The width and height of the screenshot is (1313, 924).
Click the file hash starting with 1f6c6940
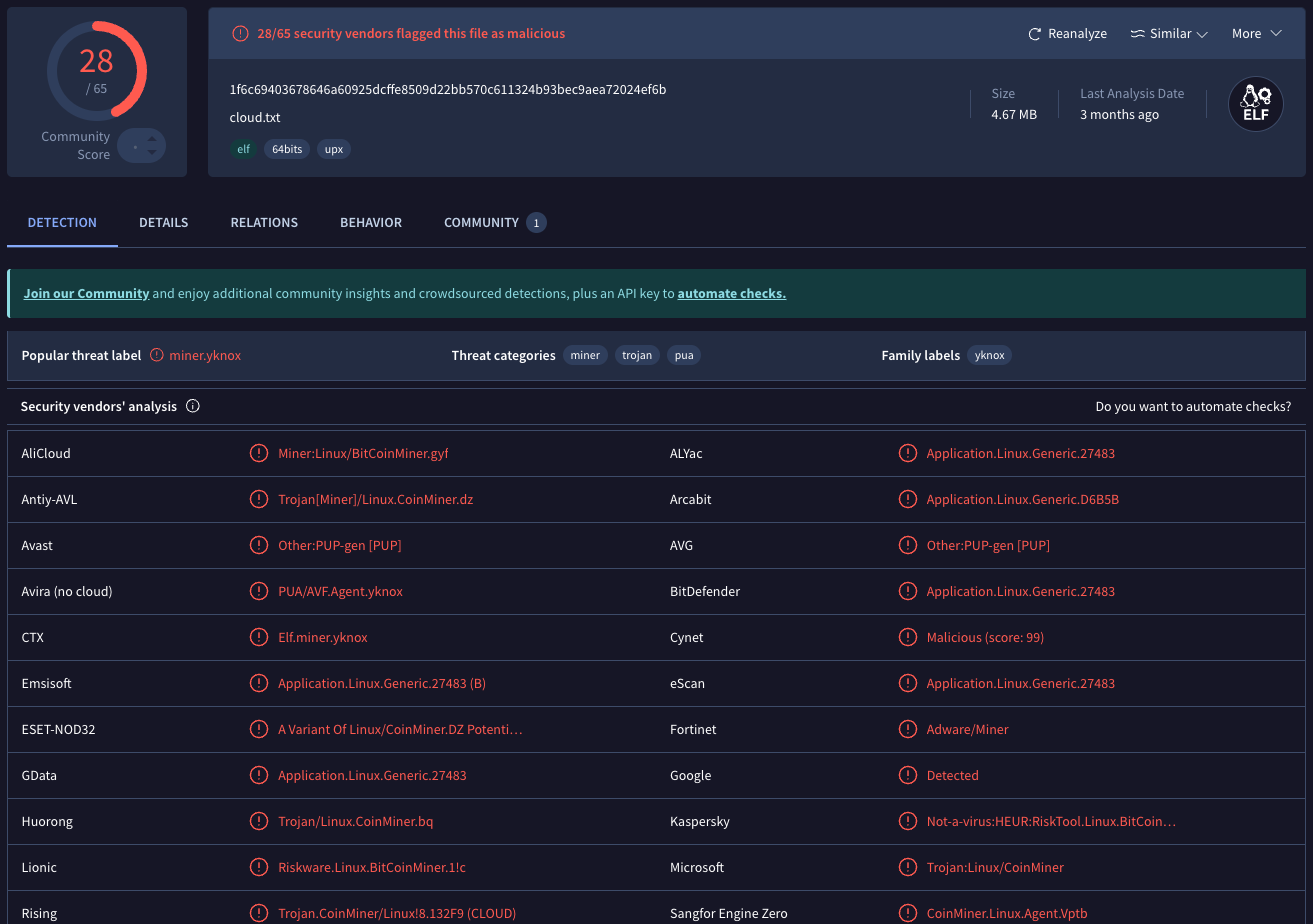(x=448, y=89)
